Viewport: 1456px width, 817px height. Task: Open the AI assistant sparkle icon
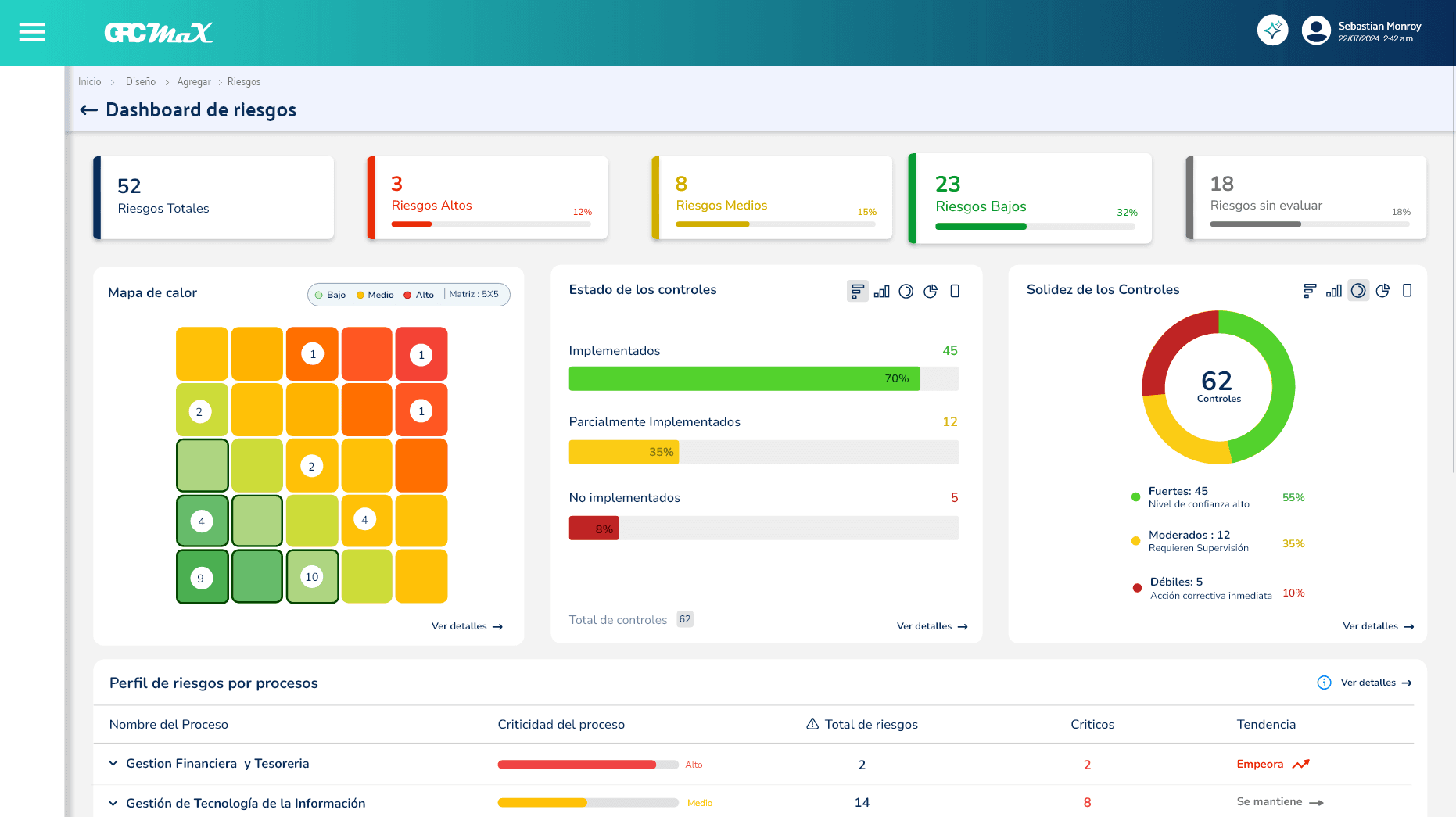(x=1273, y=30)
